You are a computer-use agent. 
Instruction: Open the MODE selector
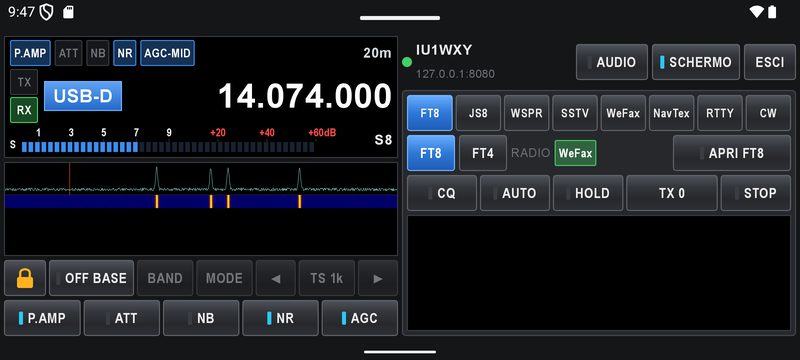pyautogui.click(x=224, y=278)
